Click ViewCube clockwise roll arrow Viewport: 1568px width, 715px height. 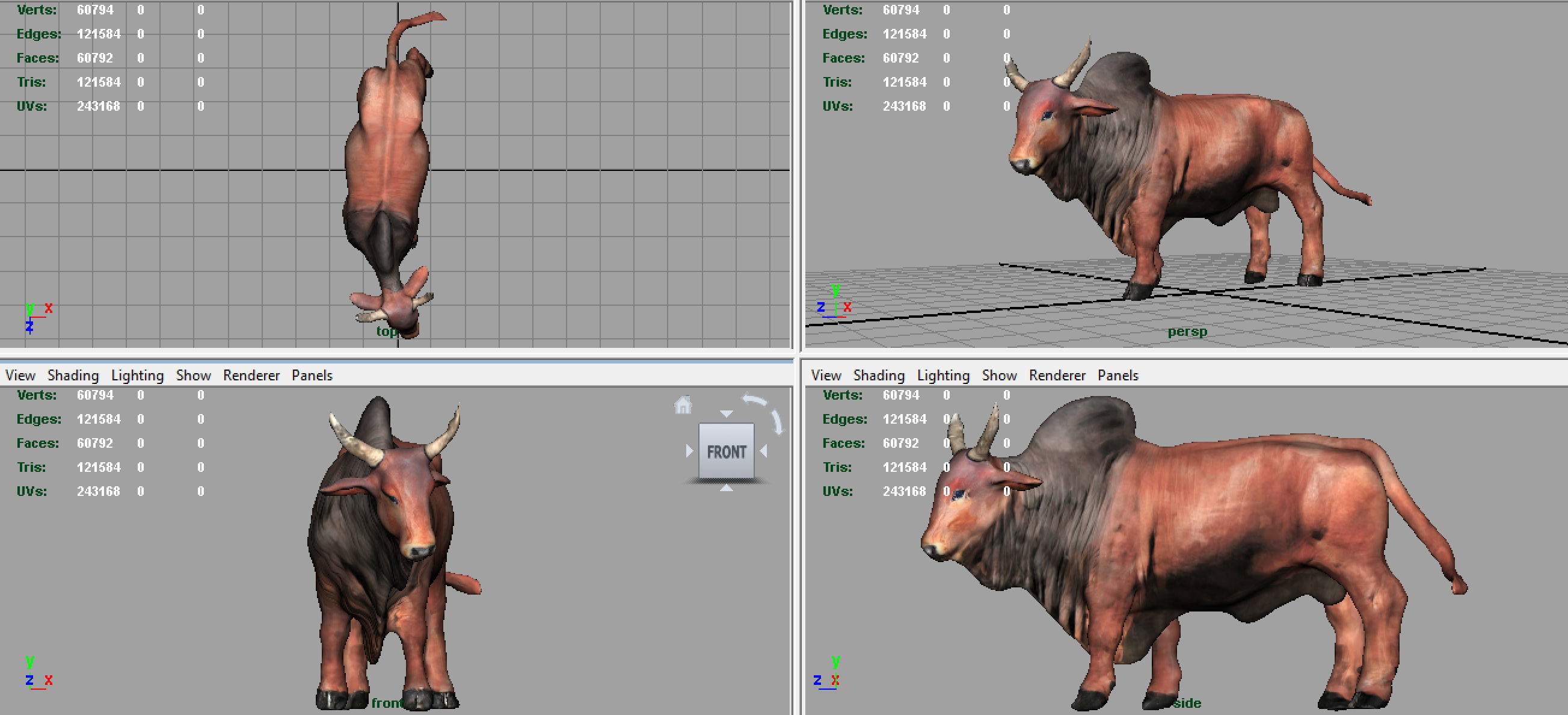777,422
